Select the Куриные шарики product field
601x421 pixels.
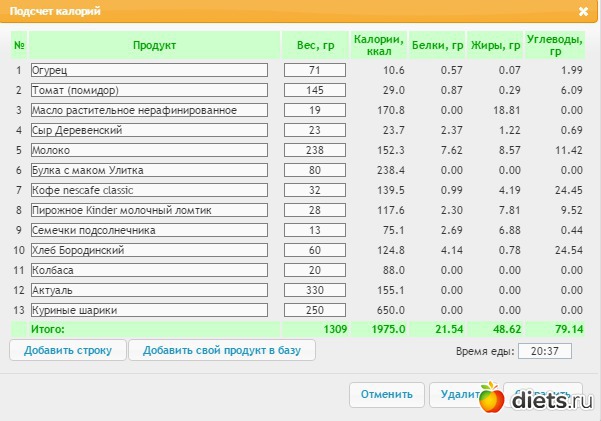tap(149, 310)
